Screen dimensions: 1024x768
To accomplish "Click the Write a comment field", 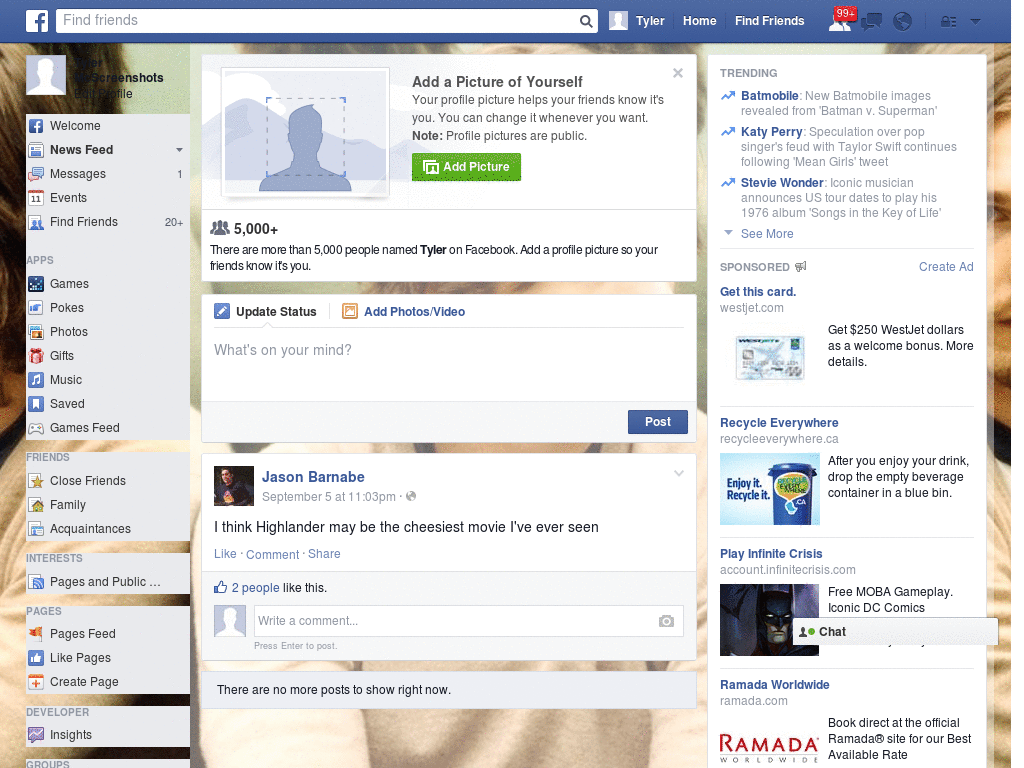I will click(456, 621).
